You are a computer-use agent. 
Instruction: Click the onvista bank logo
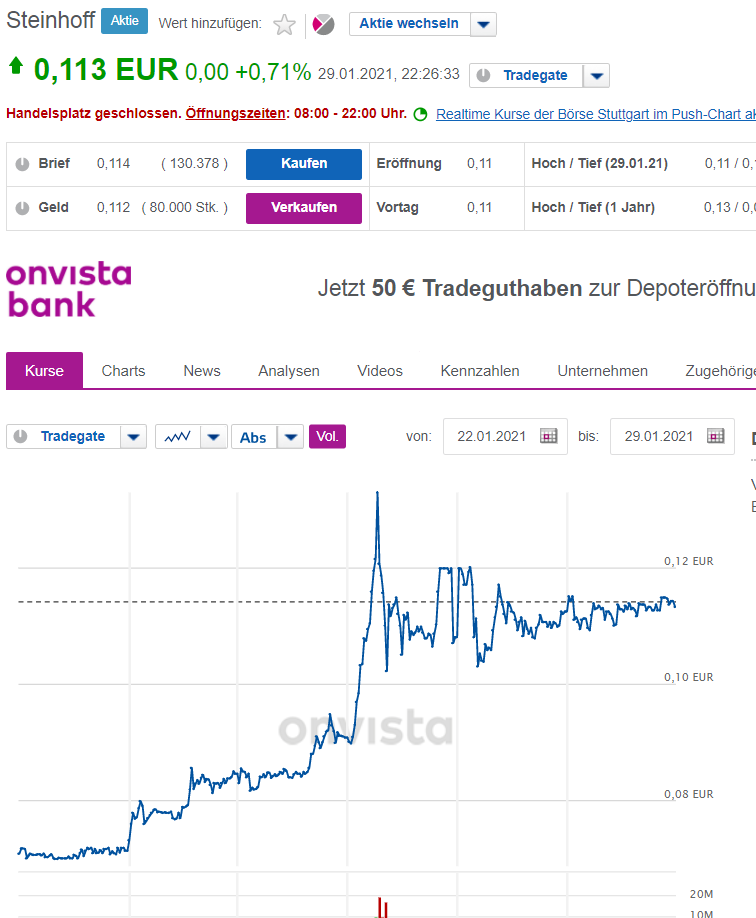69,289
